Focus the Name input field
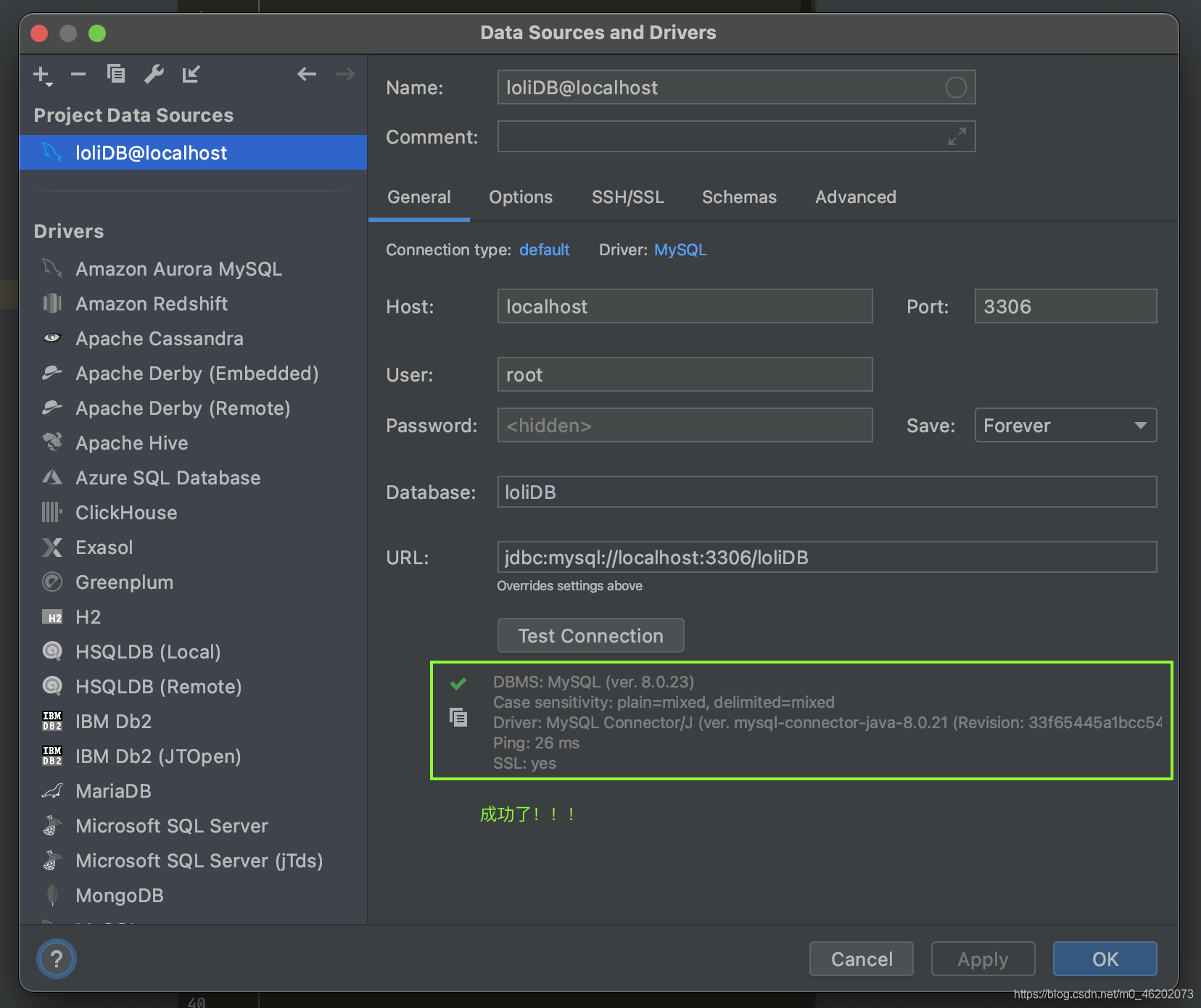 736,88
